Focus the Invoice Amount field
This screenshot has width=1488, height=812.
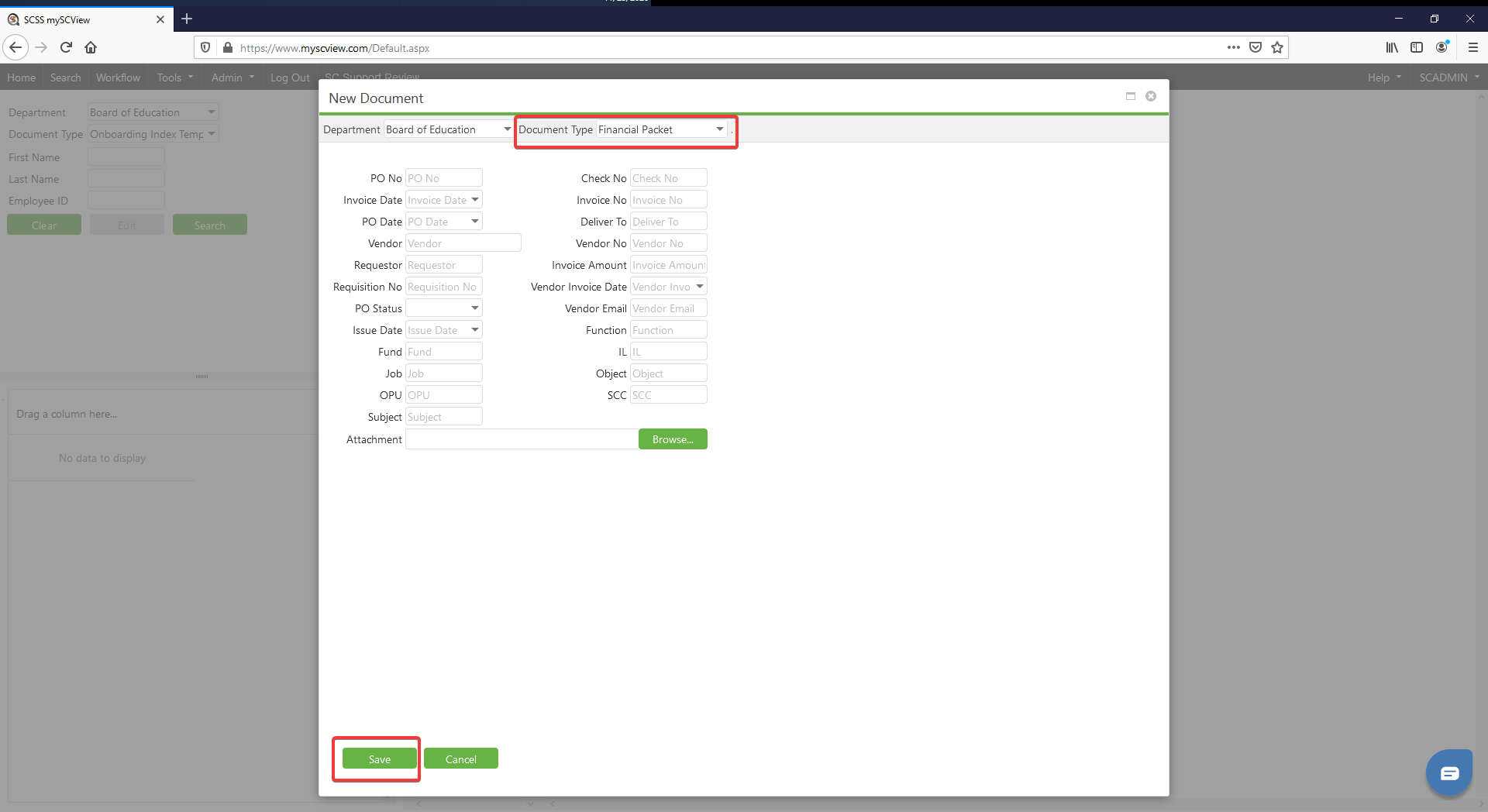(669, 265)
